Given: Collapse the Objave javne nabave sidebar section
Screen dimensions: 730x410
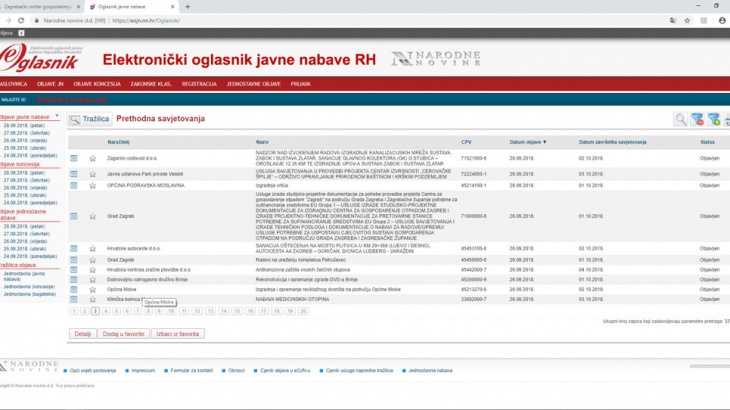Looking at the screenshot, I should point(57,117).
